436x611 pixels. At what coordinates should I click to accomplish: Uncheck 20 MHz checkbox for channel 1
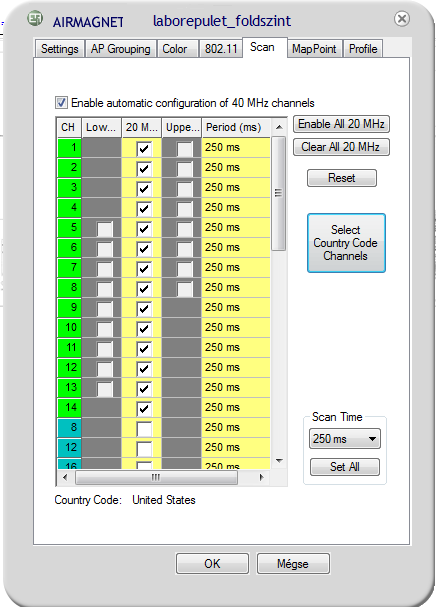point(144,148)
